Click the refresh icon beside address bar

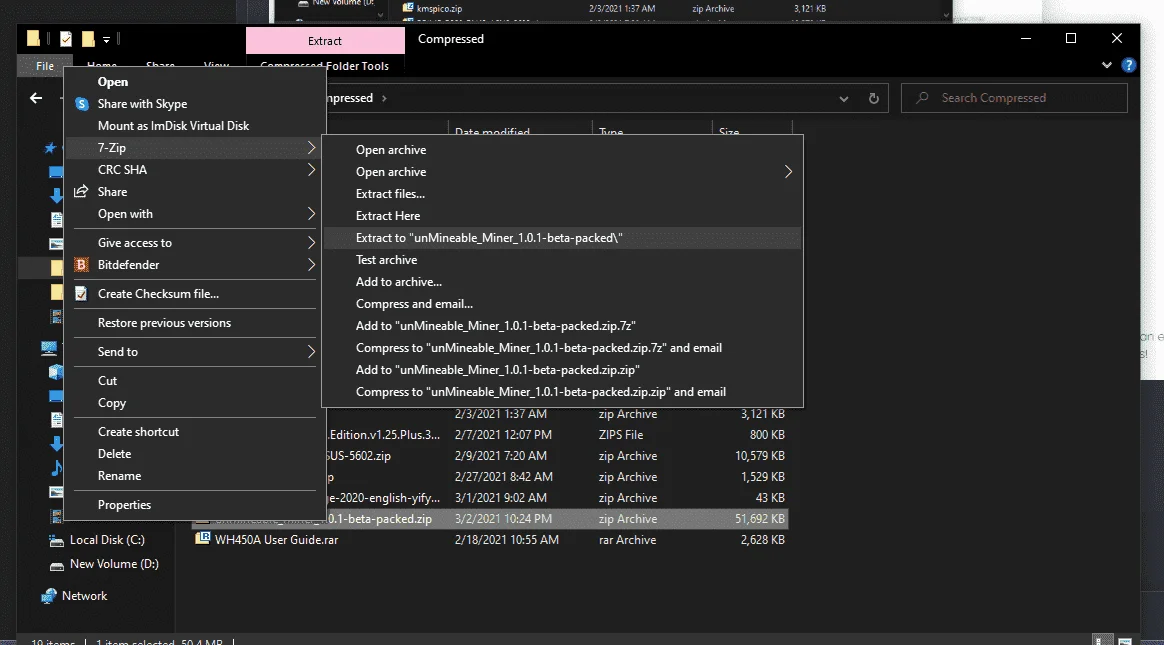point(874,98)
